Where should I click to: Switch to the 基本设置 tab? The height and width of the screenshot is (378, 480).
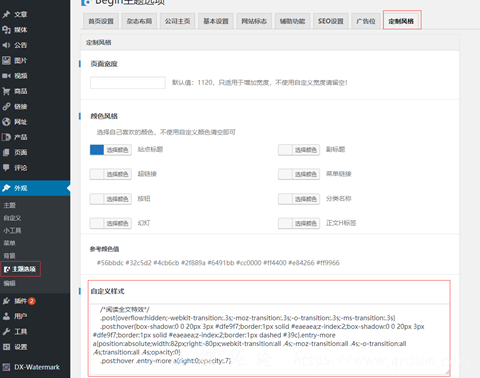pos(216,21)
